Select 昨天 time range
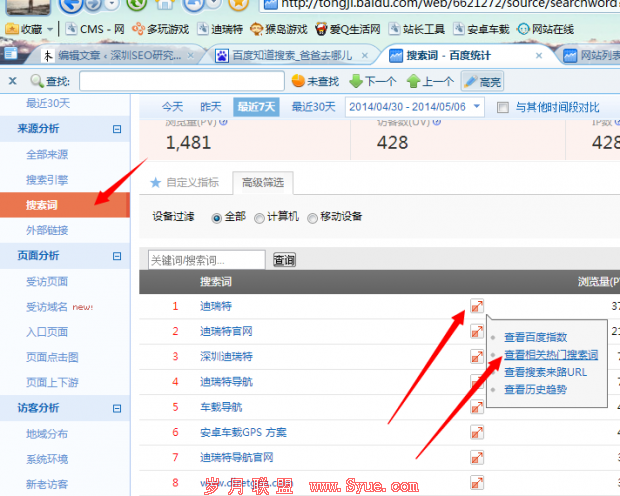 pos(211,107)
